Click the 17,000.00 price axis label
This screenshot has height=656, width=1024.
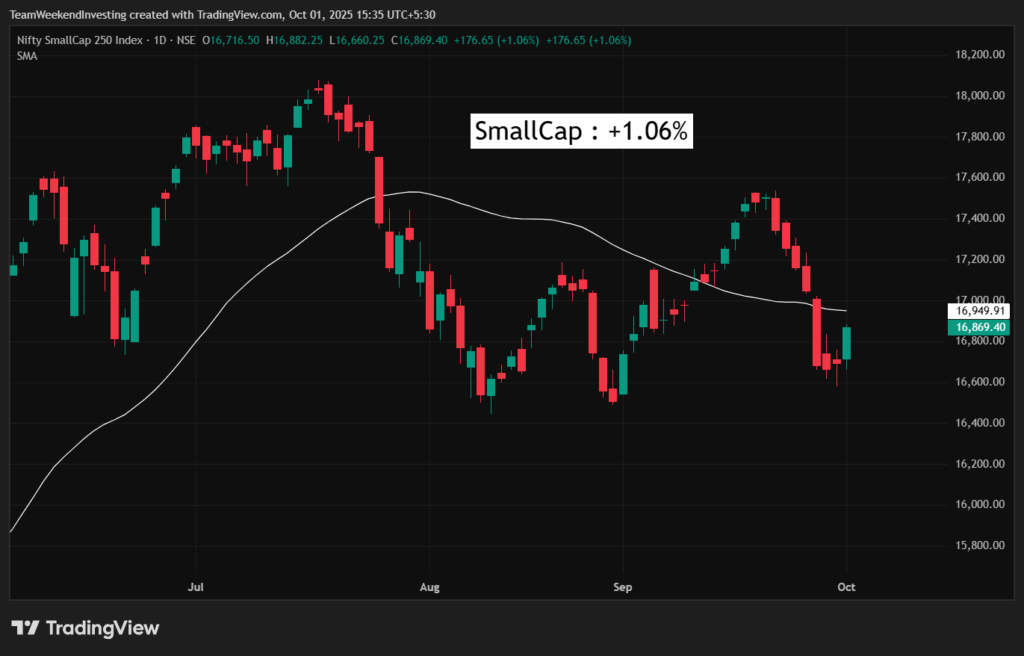pyautogui.click(x=979, y=300)
